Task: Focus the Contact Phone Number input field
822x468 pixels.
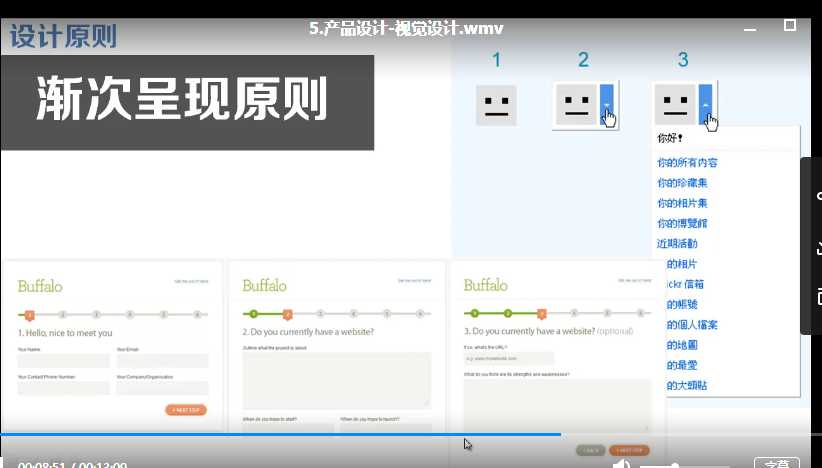Action: click(63, 388)
